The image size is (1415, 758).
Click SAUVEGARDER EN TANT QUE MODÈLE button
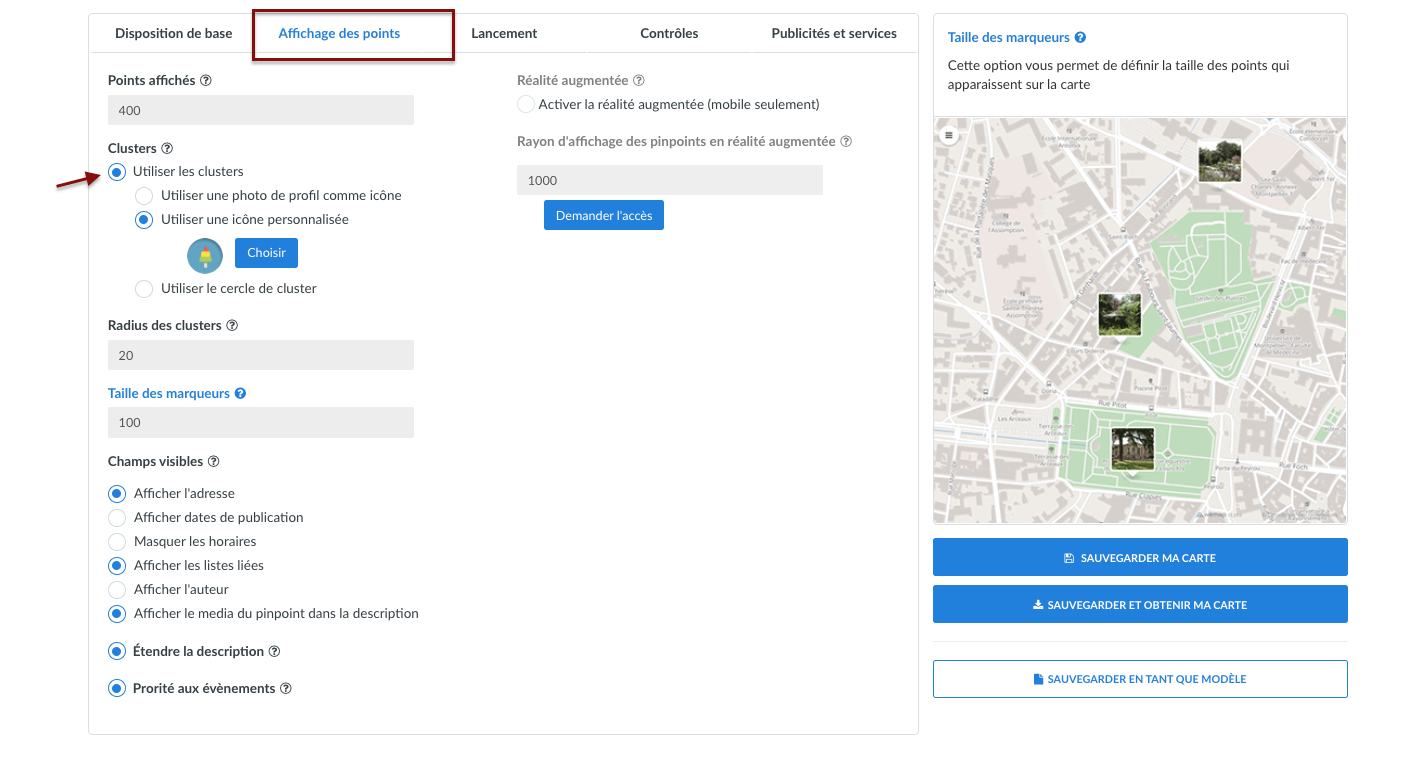[1140, 679]
